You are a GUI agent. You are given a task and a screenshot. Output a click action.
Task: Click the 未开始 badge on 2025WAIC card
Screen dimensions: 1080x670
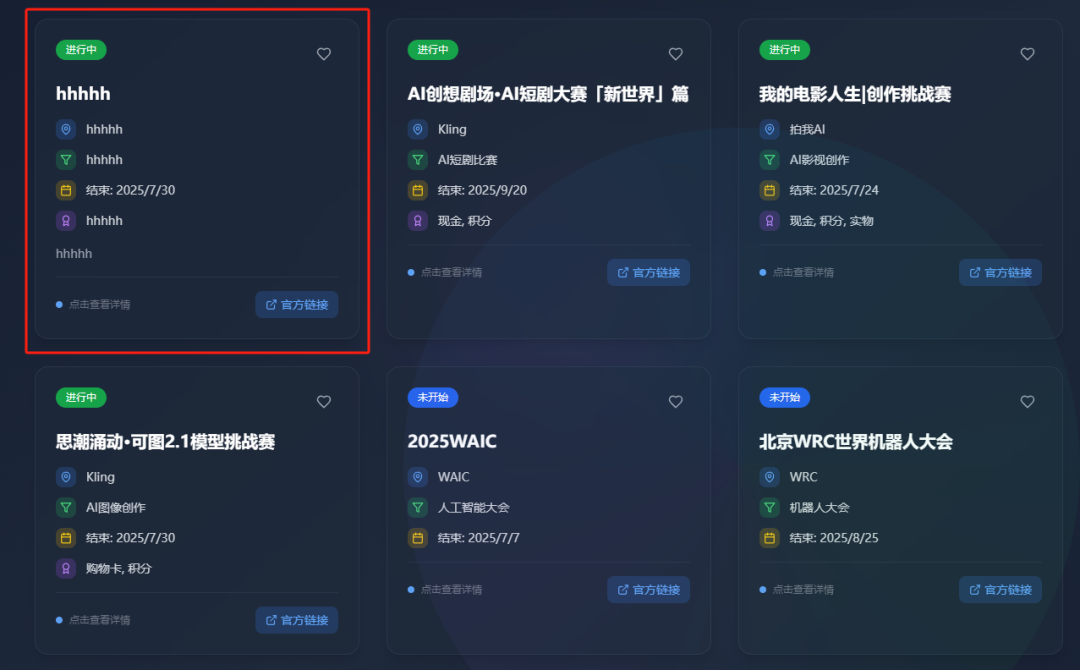433,397
